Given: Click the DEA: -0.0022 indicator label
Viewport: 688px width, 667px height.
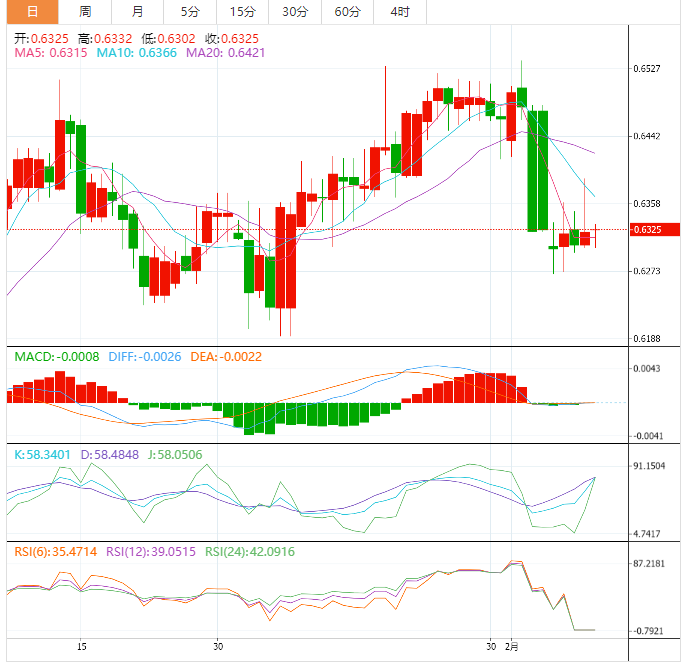Looking at the screenshot, I should click(x=226, y=357).
